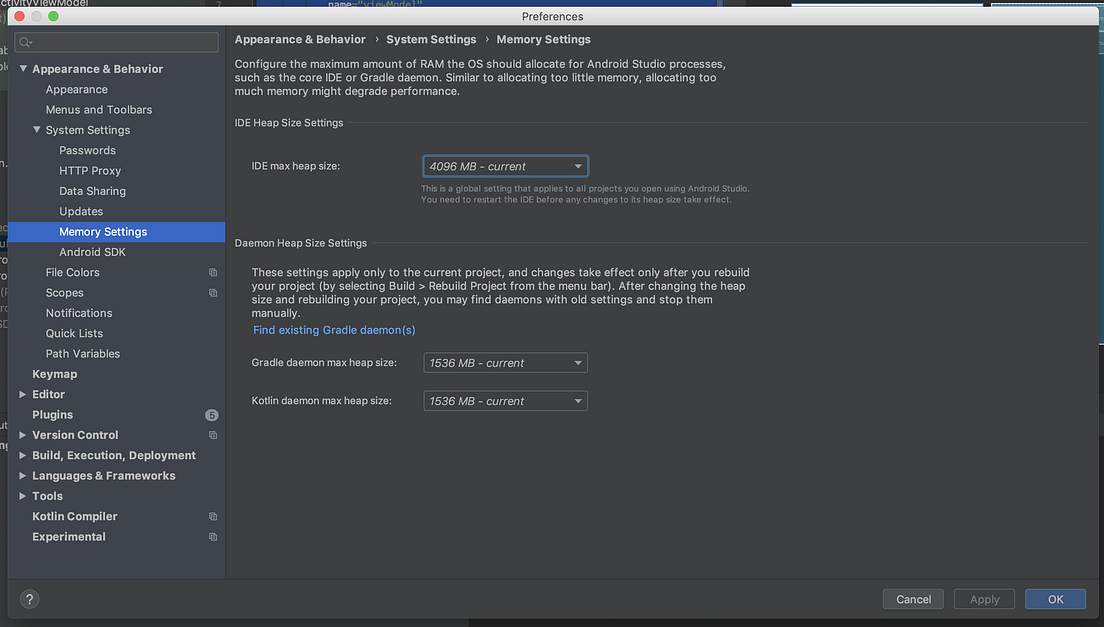Click the OK button
This screenshot has height=627, width=1104.
(x=1055, y=599)
